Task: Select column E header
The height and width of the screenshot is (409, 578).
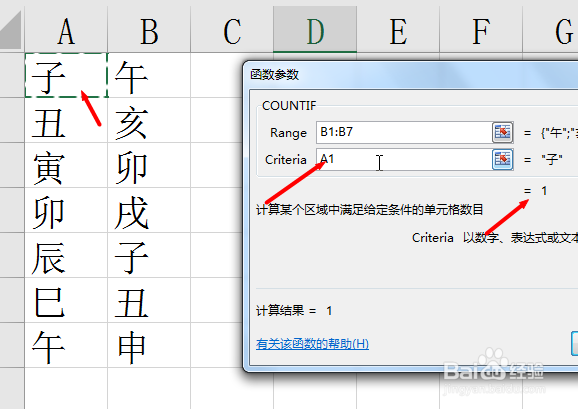Action: coord(398,29)
